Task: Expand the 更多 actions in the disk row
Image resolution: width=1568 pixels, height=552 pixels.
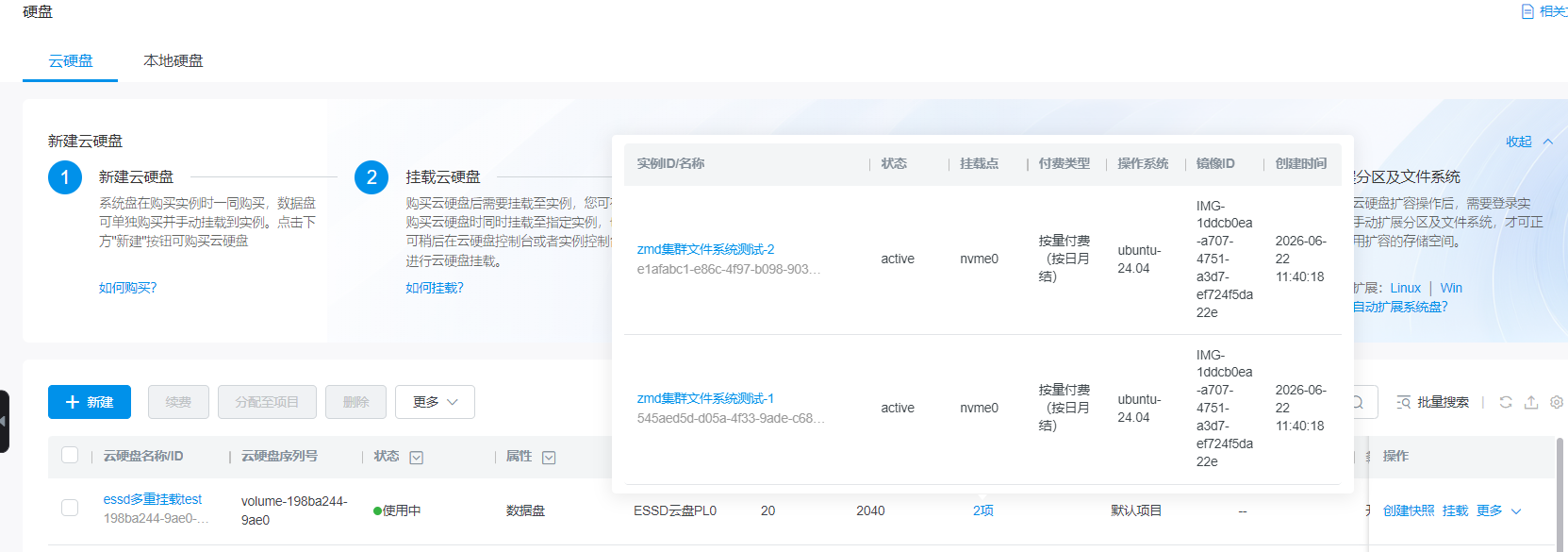Action: point(1499,510)
